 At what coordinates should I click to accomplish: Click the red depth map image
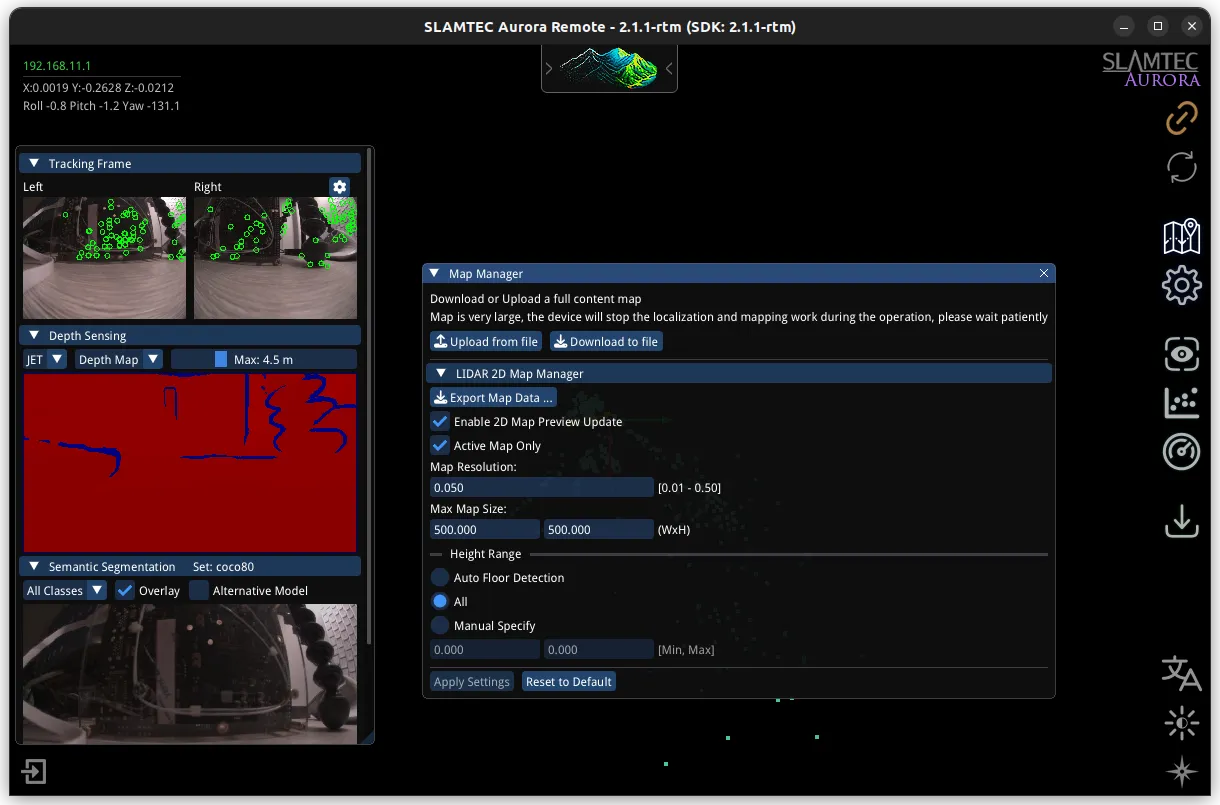[x=190, y=462]
